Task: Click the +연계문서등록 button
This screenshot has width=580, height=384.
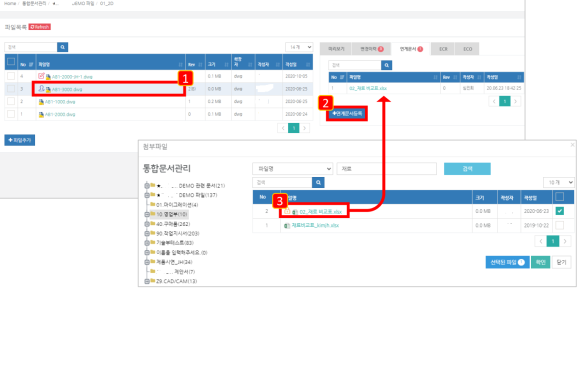Action: click(x=347, y=114)
